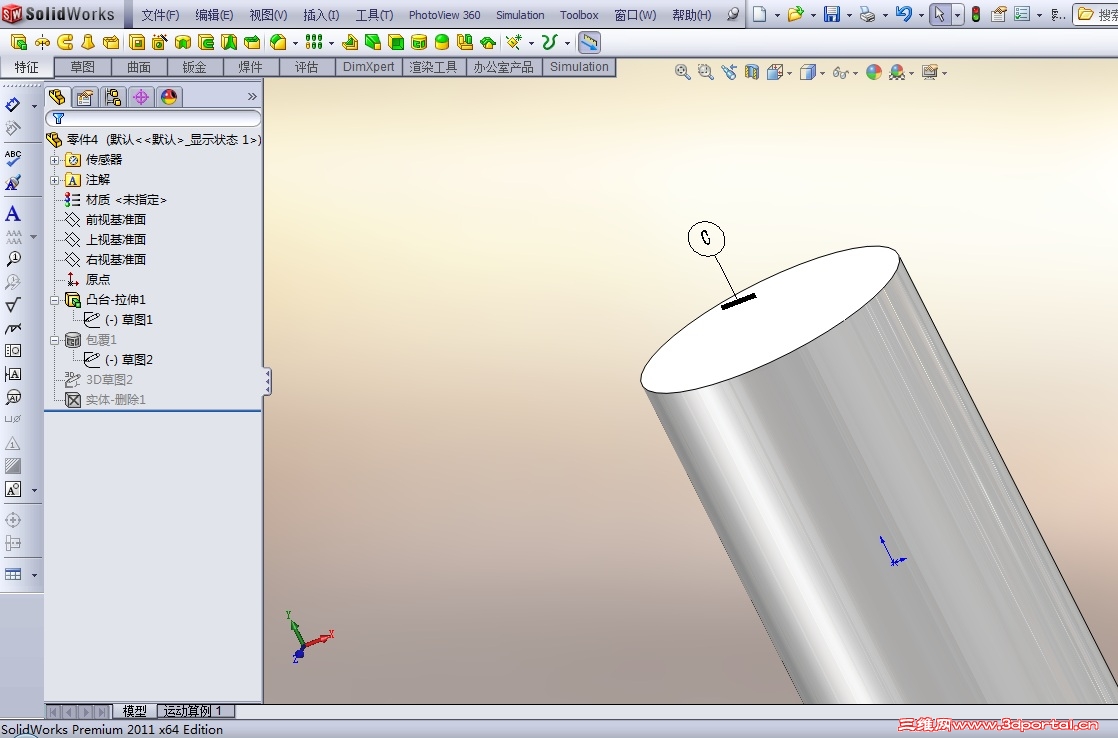
Task: Select the Wrap tool cylinder icon
Action: [419, 43]
